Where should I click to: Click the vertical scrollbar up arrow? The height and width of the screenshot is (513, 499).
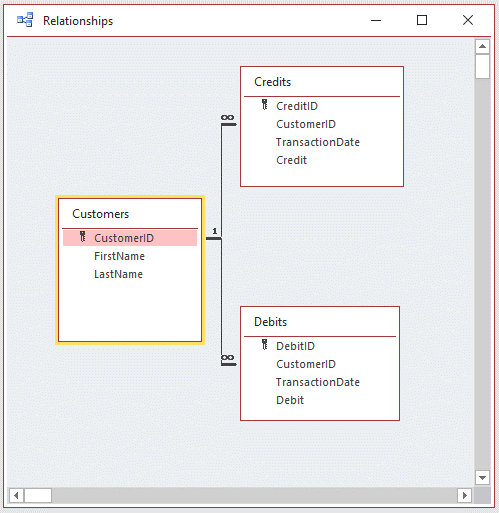point(482,46)
